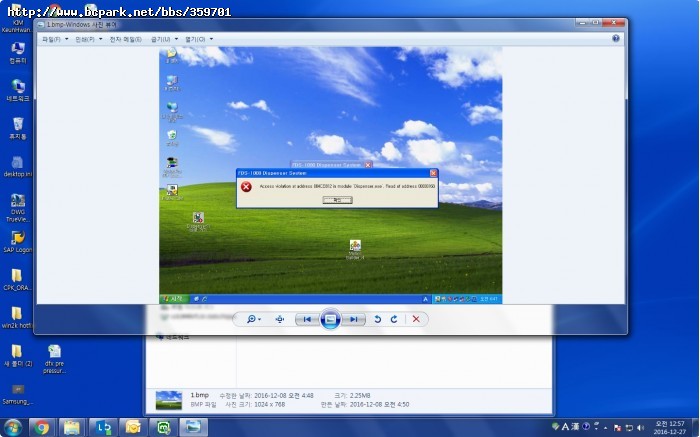Delete the photo with the red X
The width and height of the screenshot is (700, 437).
coord(416,319)
